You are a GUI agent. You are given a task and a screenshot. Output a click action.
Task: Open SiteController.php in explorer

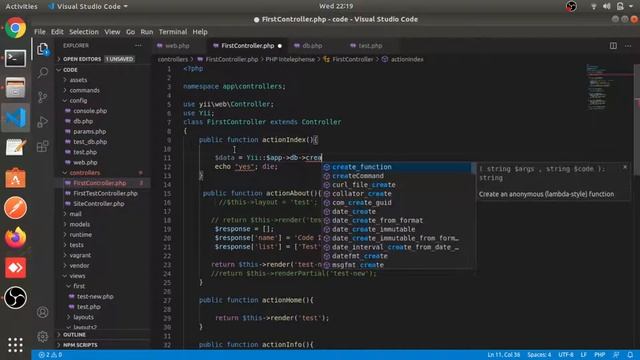(x=99, y=204)
